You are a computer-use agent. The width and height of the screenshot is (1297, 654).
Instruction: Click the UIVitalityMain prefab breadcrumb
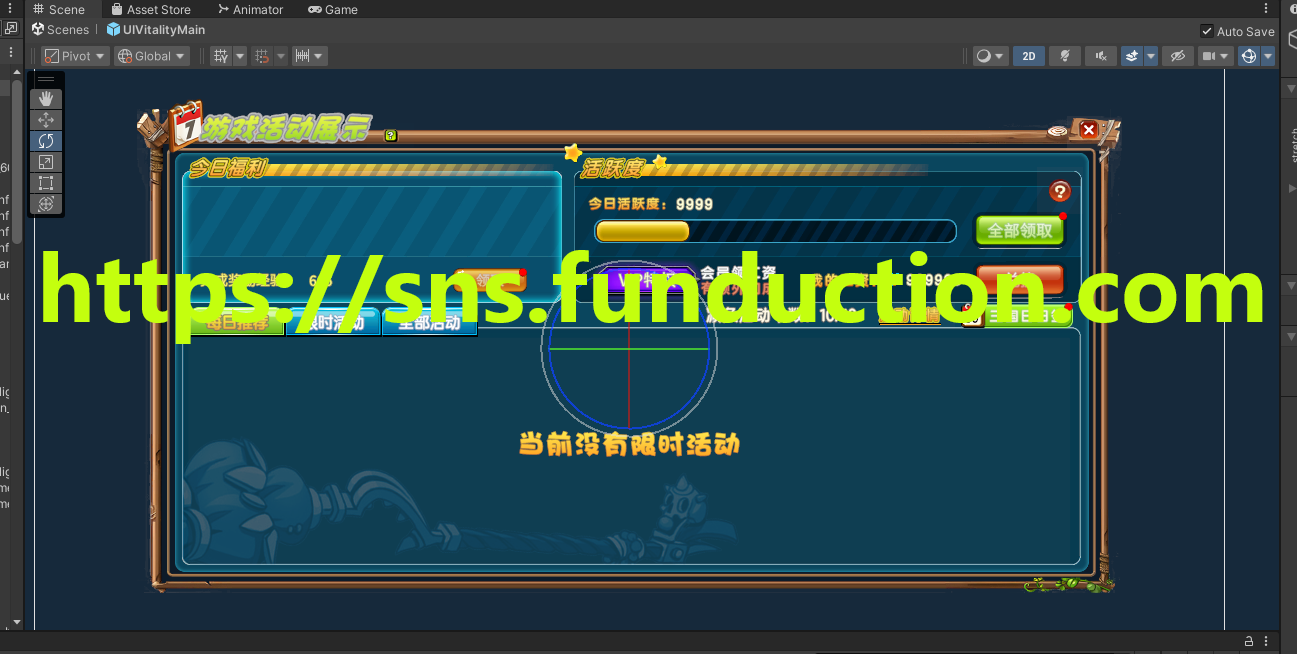[x=156, y=30]
